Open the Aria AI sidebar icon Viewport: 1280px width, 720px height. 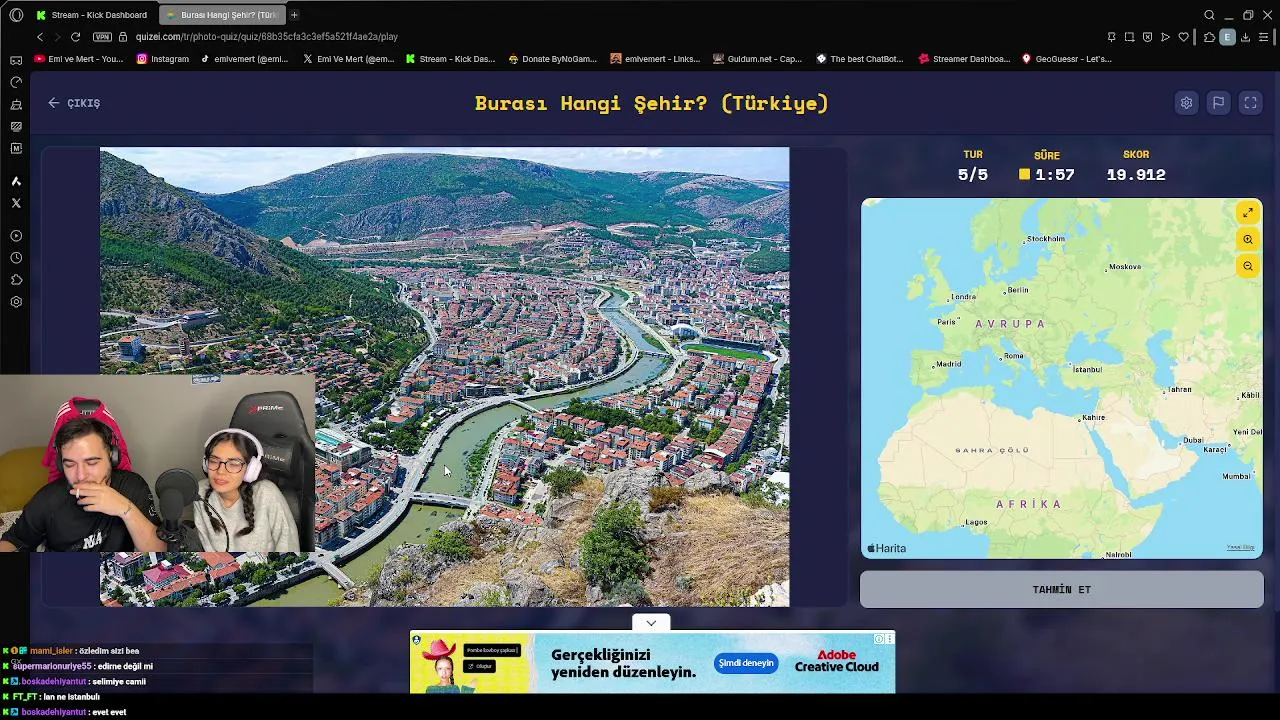pos(16,181)
